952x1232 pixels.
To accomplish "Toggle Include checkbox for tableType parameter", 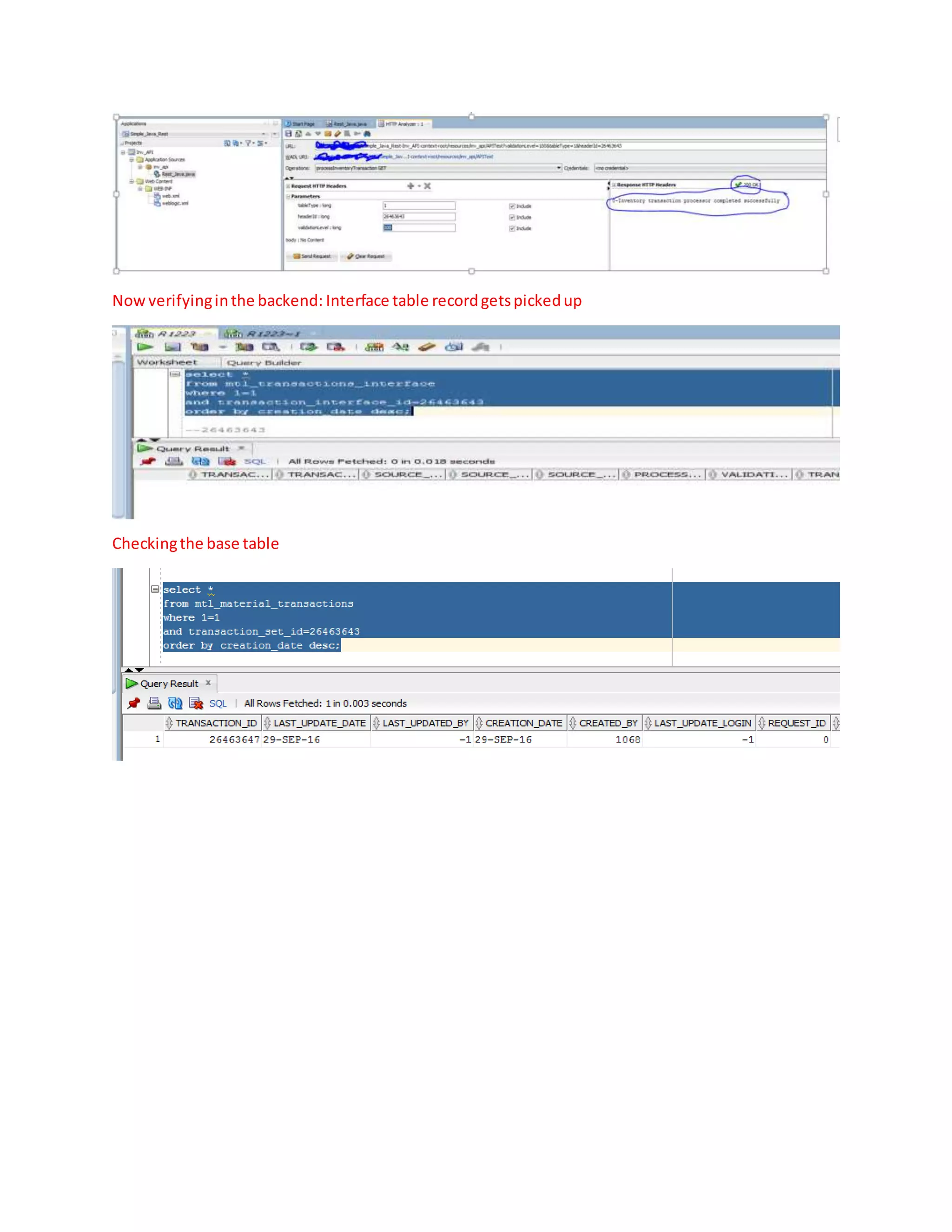I will (x=512, y=206).
